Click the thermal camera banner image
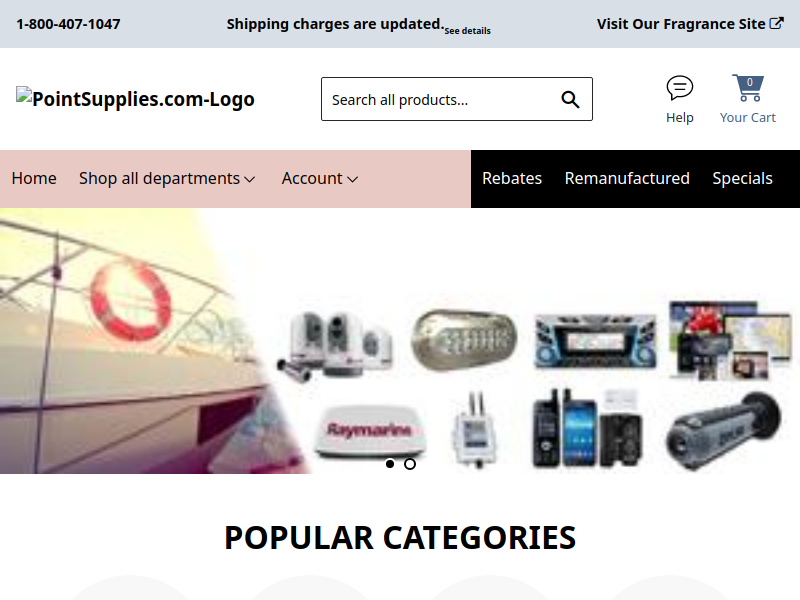The height and width of the screenshot is (600, 800). point(723,431)
